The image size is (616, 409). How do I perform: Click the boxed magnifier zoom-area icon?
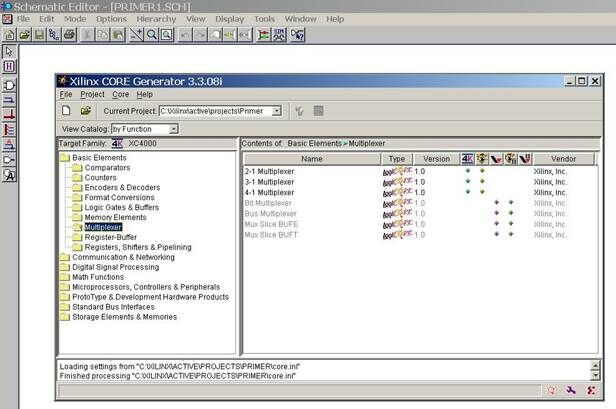(167, 35)
